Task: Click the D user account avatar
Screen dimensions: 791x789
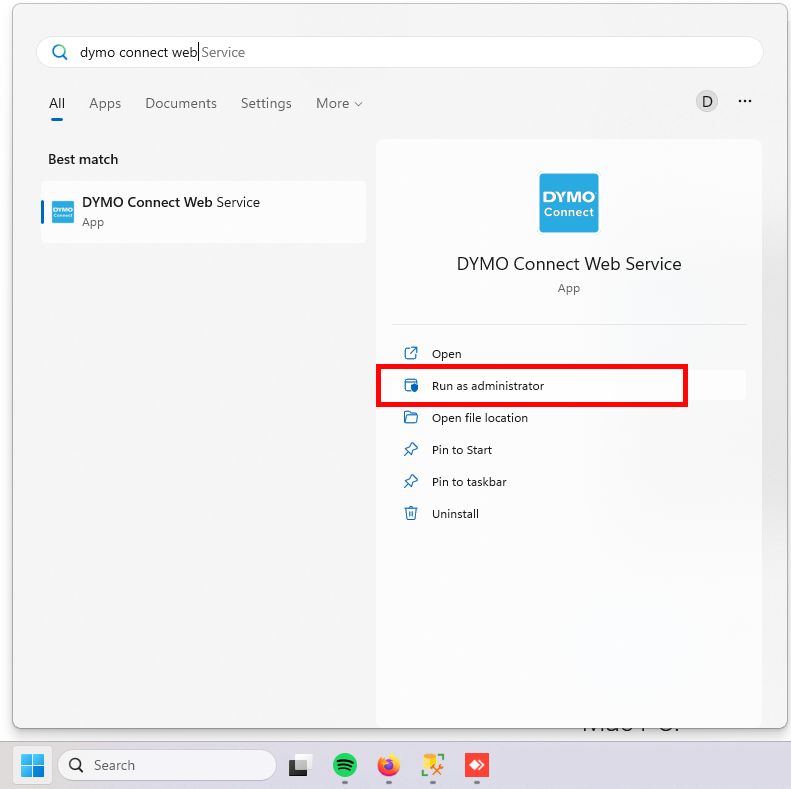Action: click(x=707, y=101)
